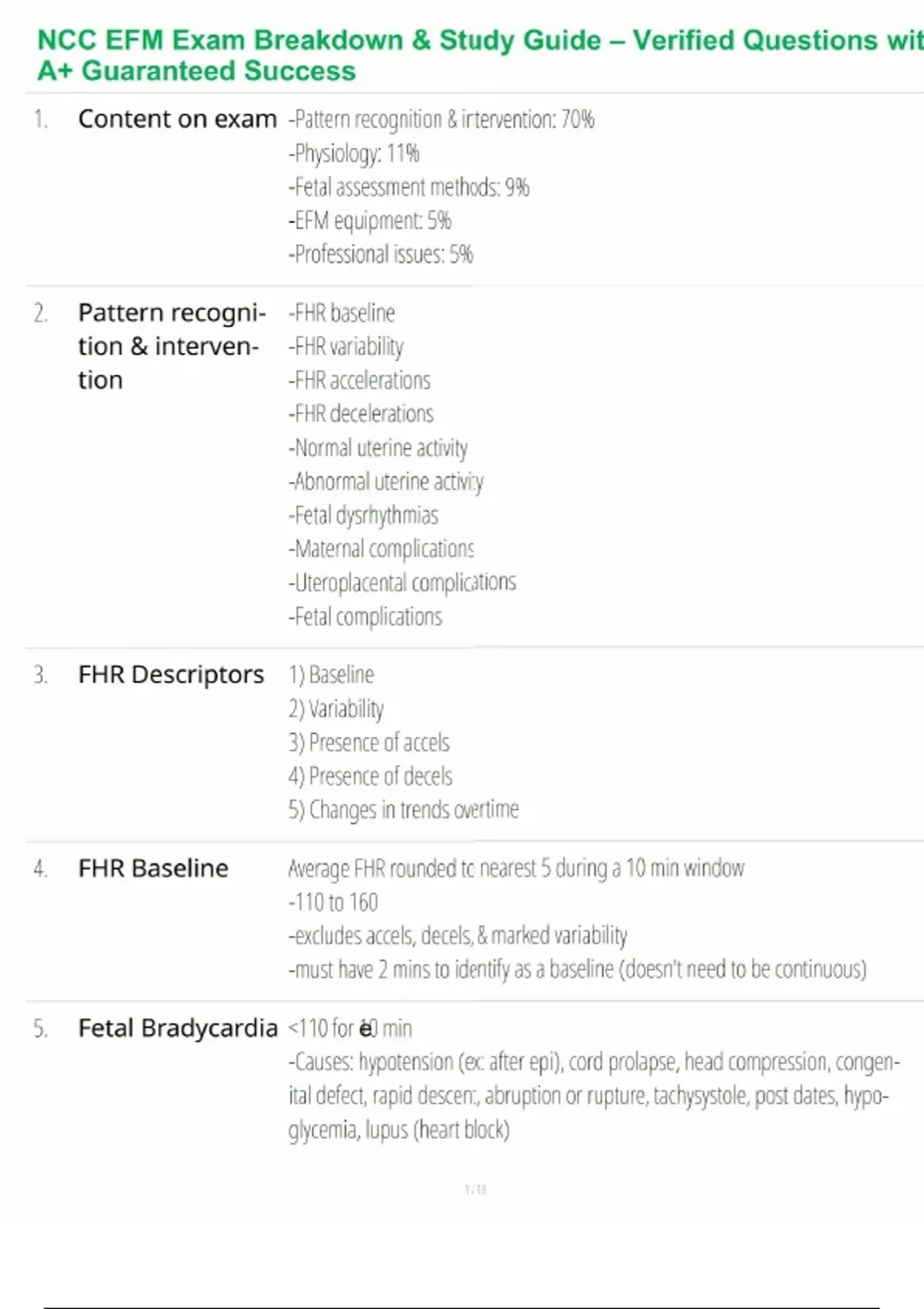Click the '-FHR variability' list entry
This screenshot has width=924, height=1309.
click(x=346, y=346)
